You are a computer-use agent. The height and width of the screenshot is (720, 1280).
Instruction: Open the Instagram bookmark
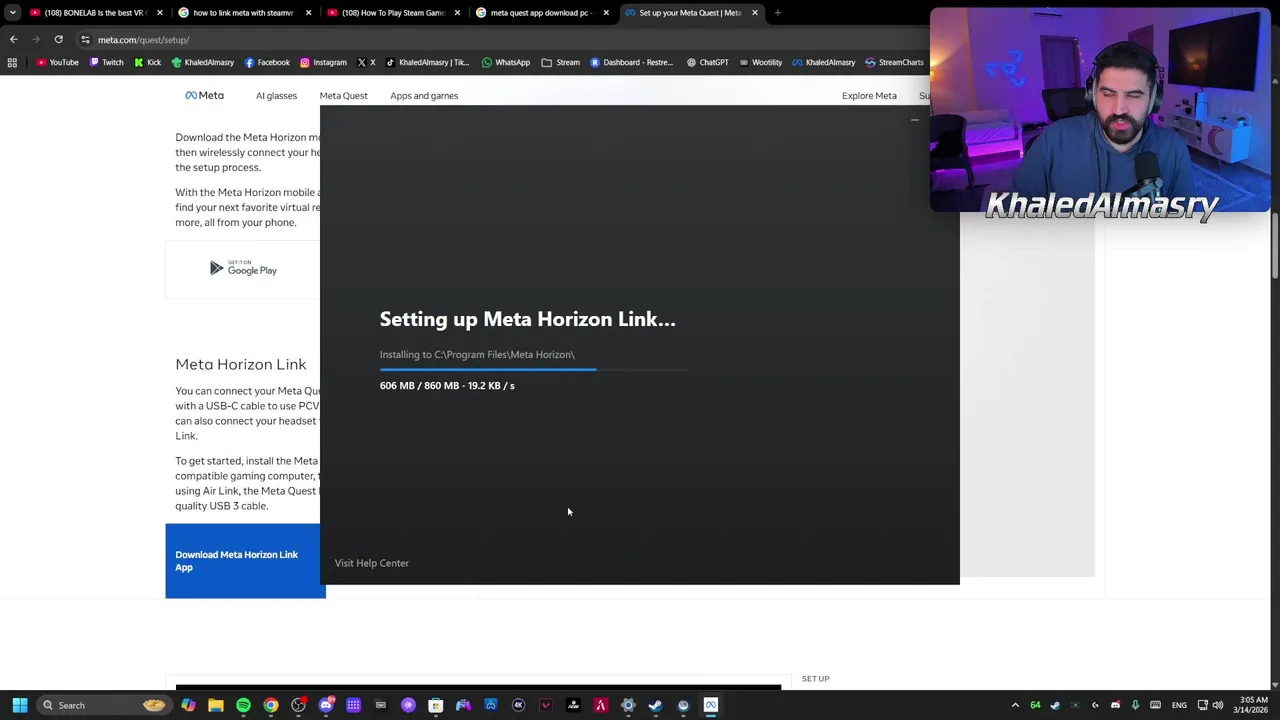[323, 62]
